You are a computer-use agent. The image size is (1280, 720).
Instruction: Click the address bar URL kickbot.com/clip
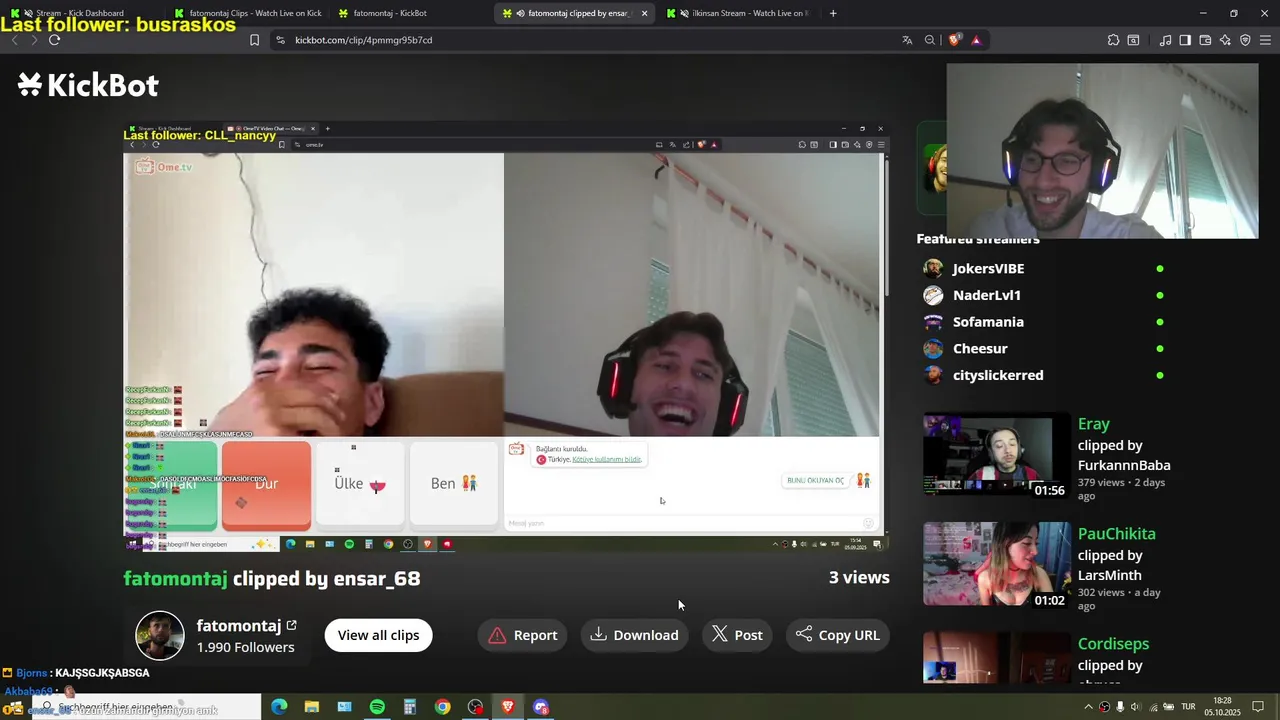[363, 40]
